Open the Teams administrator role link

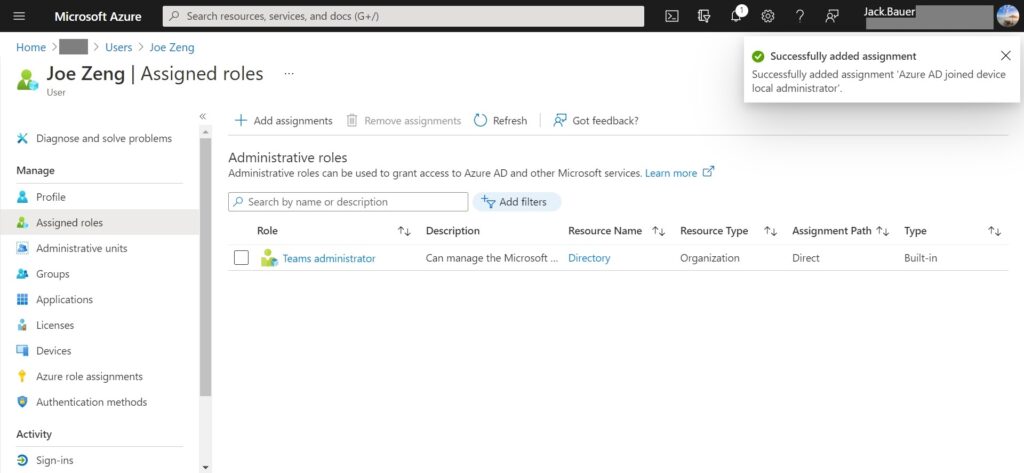329,258
